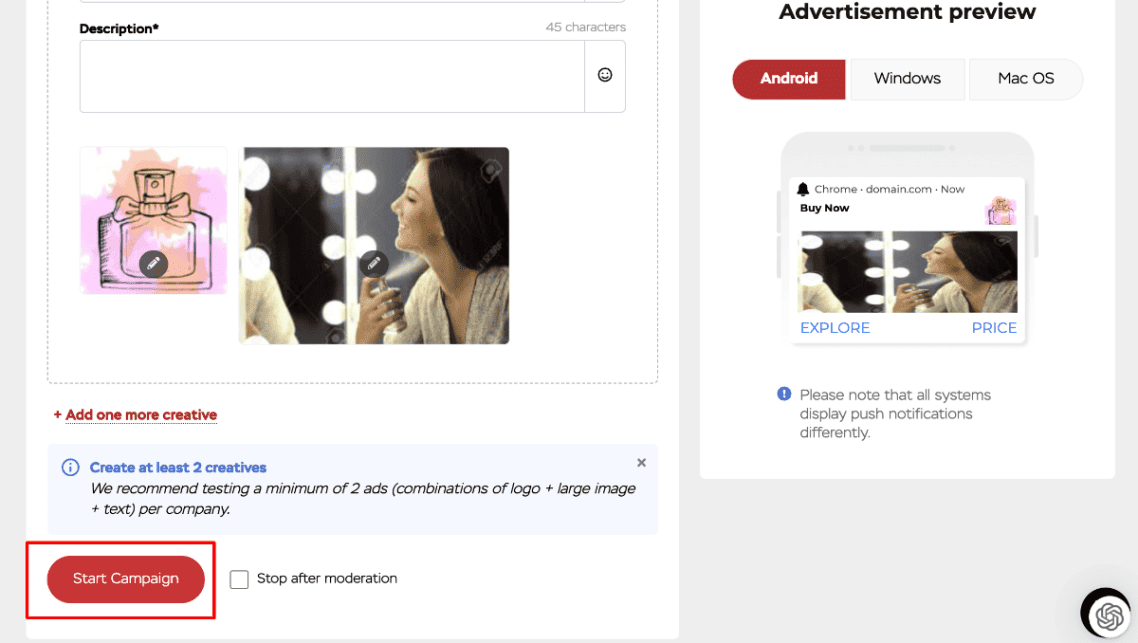Click EXPLORE in the notification preview
1138x643 pixels.
pyautogui.click(x=834, y=328)
